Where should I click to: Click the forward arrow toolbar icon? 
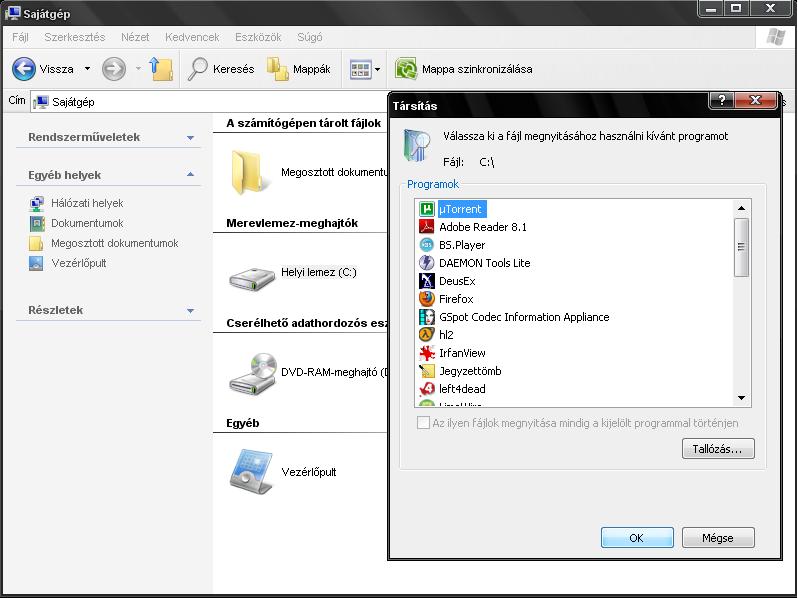click(x=113, y=69)
